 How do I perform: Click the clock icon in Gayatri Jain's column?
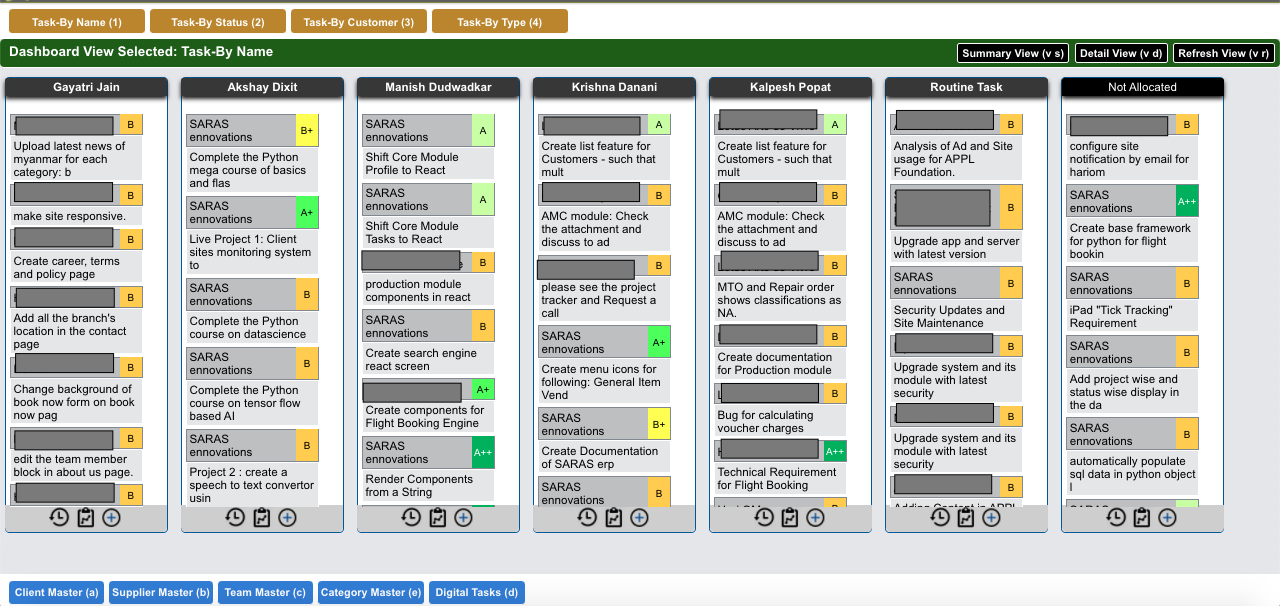[59, 517]
